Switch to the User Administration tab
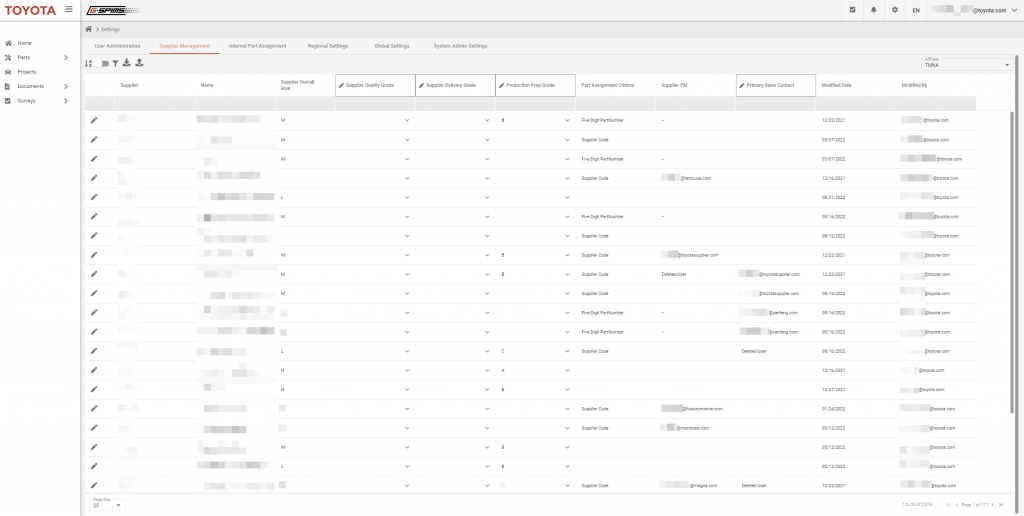 pyautogui.click(x=118, y=46)
